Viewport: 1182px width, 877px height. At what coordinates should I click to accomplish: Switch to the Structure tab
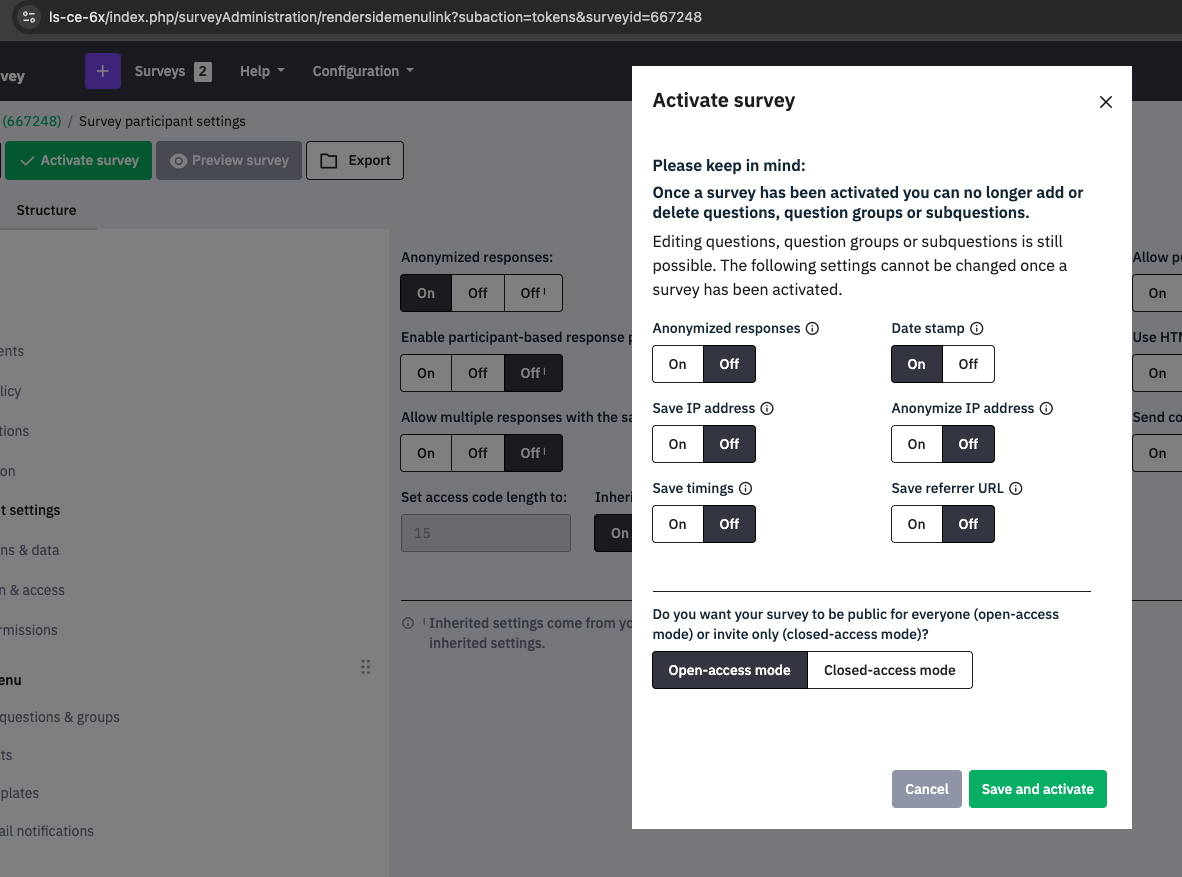46,210
